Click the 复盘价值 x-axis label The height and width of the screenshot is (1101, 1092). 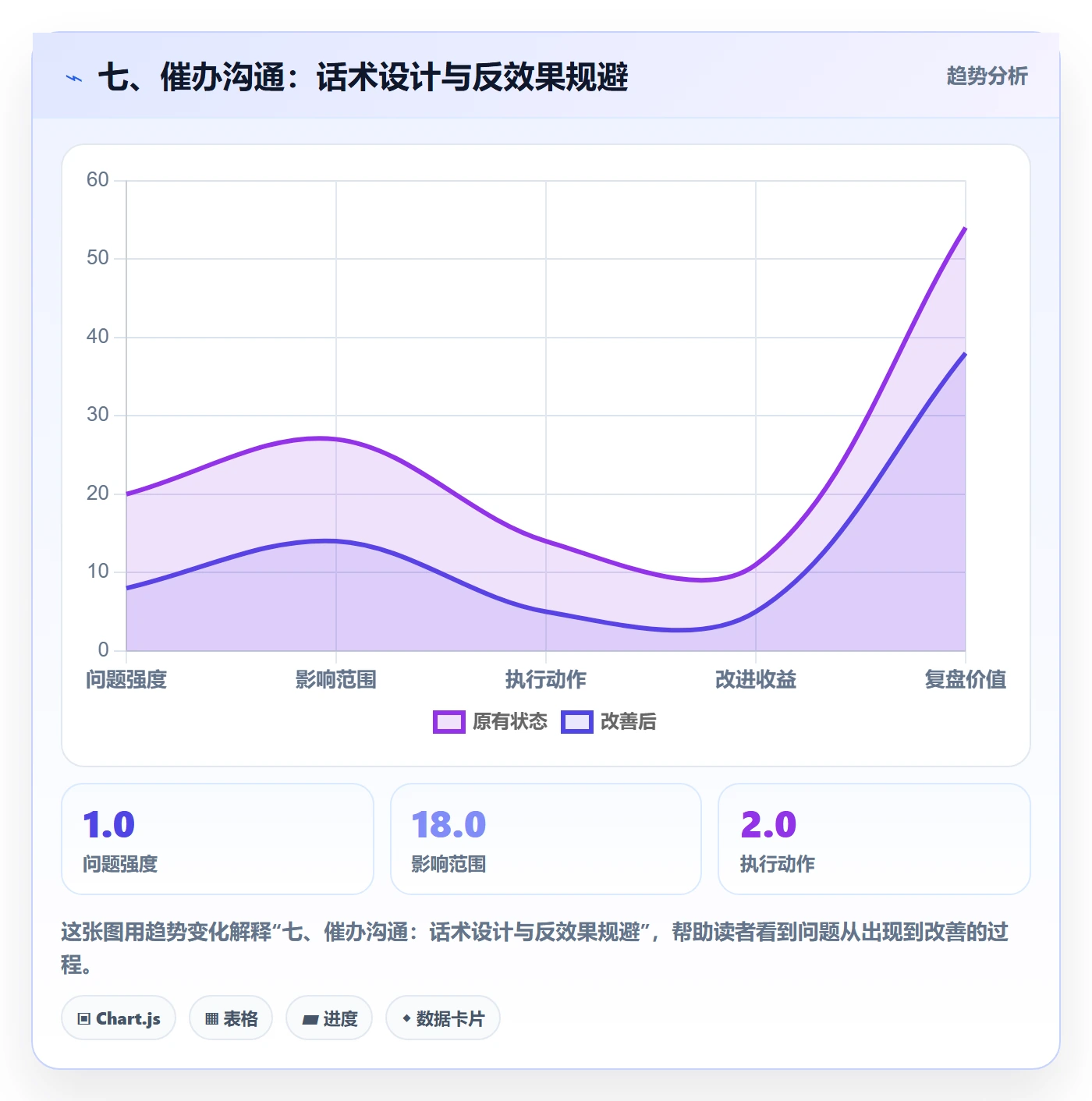(966, 680)
